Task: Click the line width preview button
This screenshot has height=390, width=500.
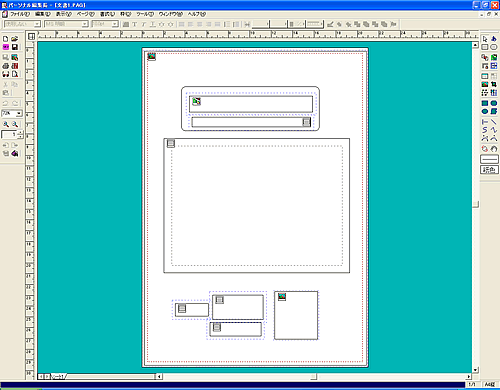Action: pos(489,159)
